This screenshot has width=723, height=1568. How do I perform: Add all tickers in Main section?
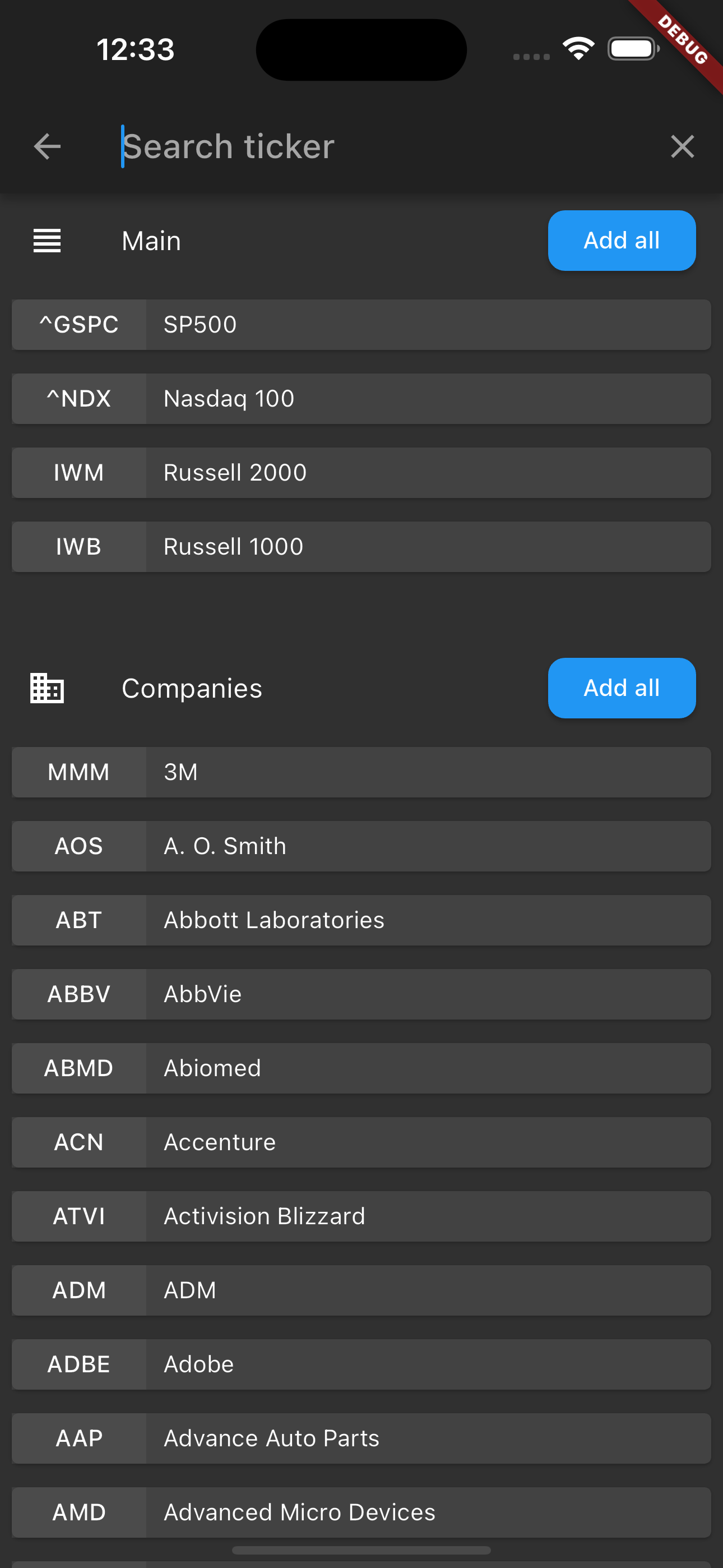coord(622,241)
